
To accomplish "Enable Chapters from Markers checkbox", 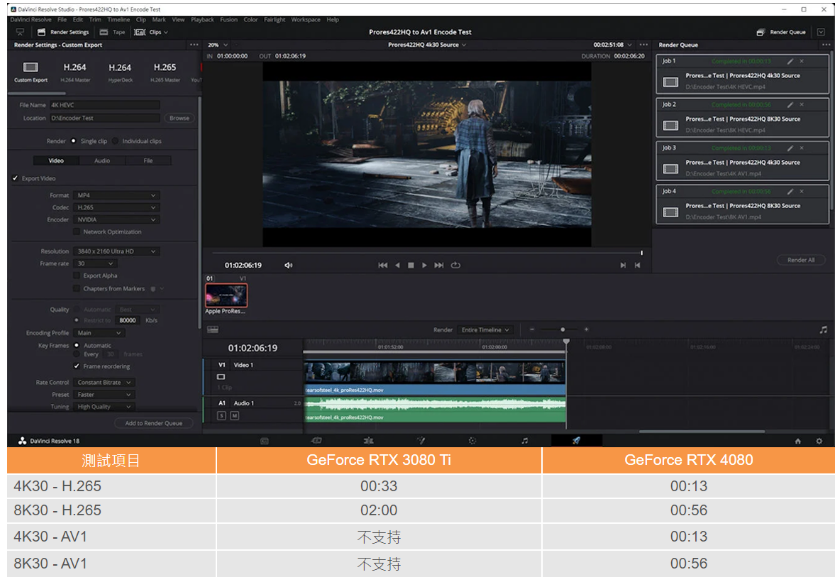I will point(77,288).
